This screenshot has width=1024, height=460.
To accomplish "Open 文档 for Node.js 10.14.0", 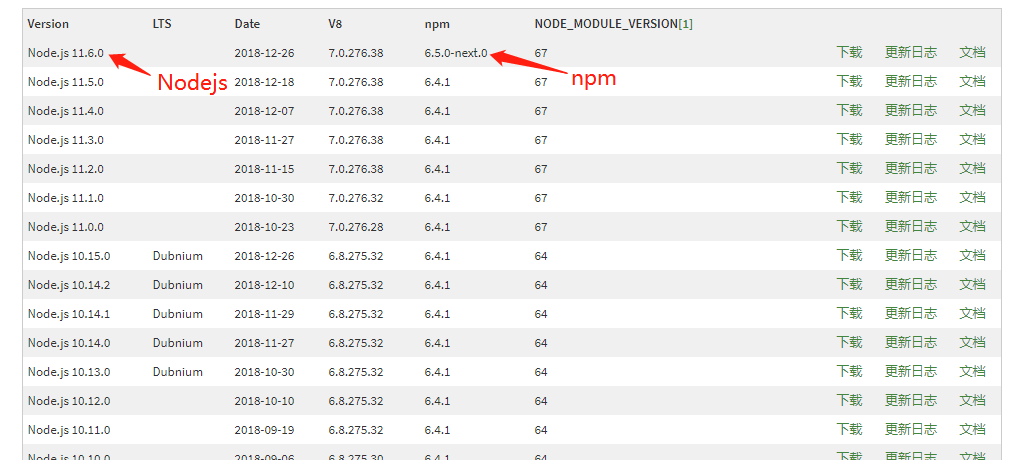I will [972, 342].
